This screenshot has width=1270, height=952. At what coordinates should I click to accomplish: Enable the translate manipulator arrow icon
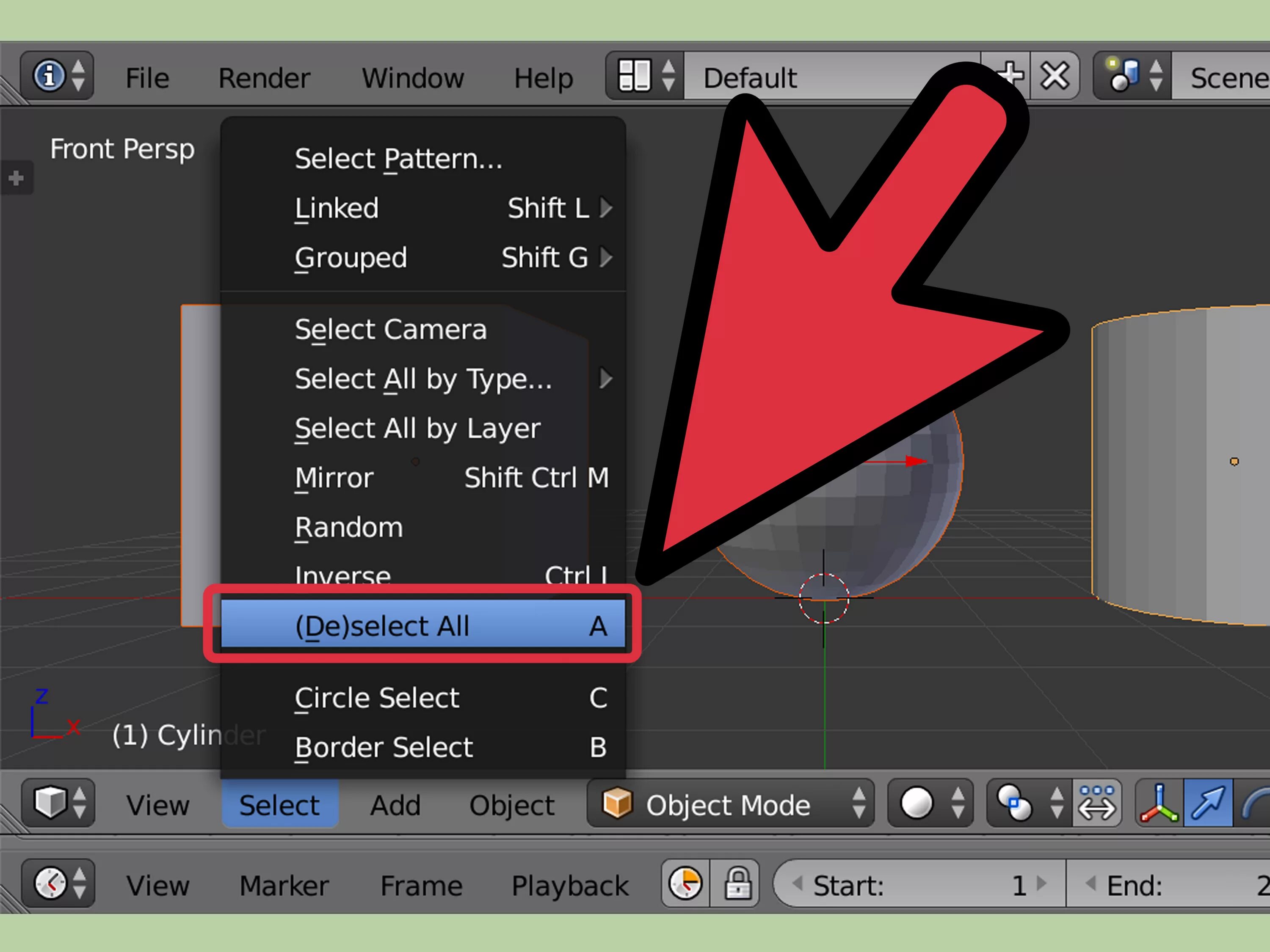click(x=1208, y=802)
